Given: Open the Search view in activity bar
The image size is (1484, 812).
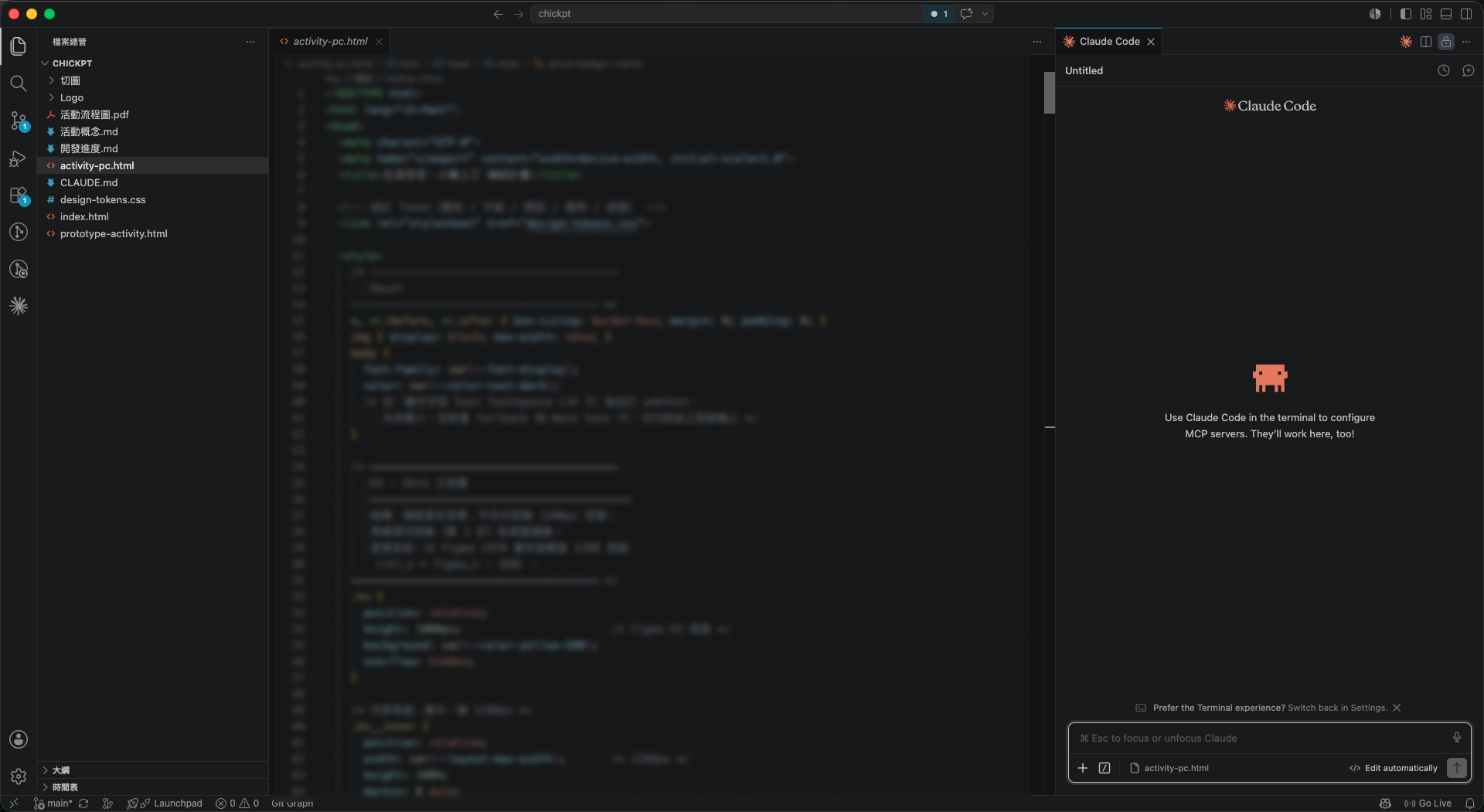Looking at the screenshot, I should 19,83.
